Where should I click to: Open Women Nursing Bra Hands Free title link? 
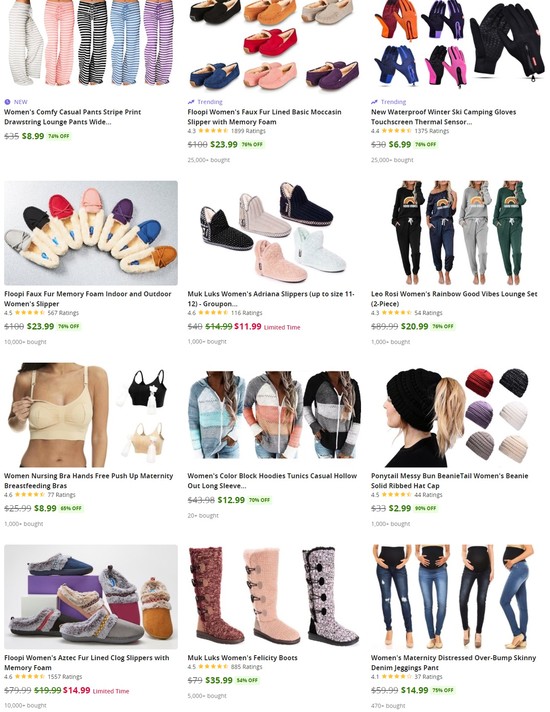click(x=89, y=481)
